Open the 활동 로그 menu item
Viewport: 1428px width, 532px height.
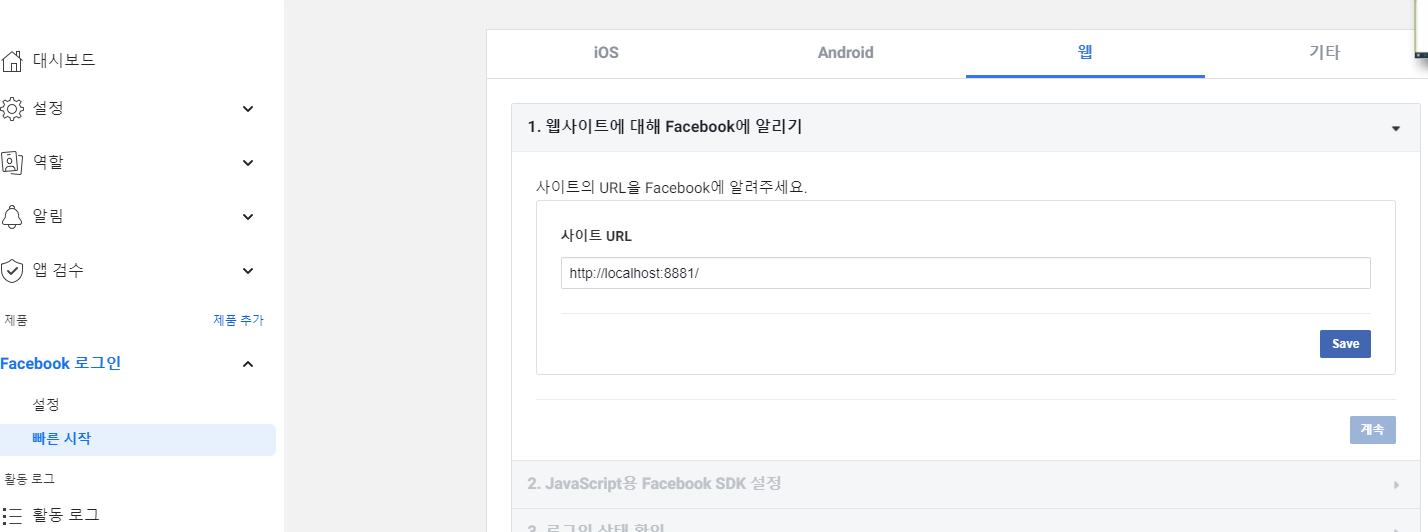point(66,516)
